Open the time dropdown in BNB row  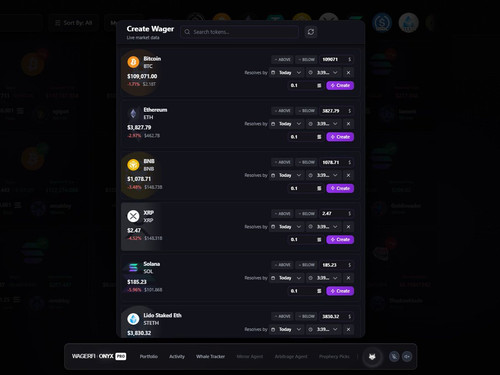(323, 175)
